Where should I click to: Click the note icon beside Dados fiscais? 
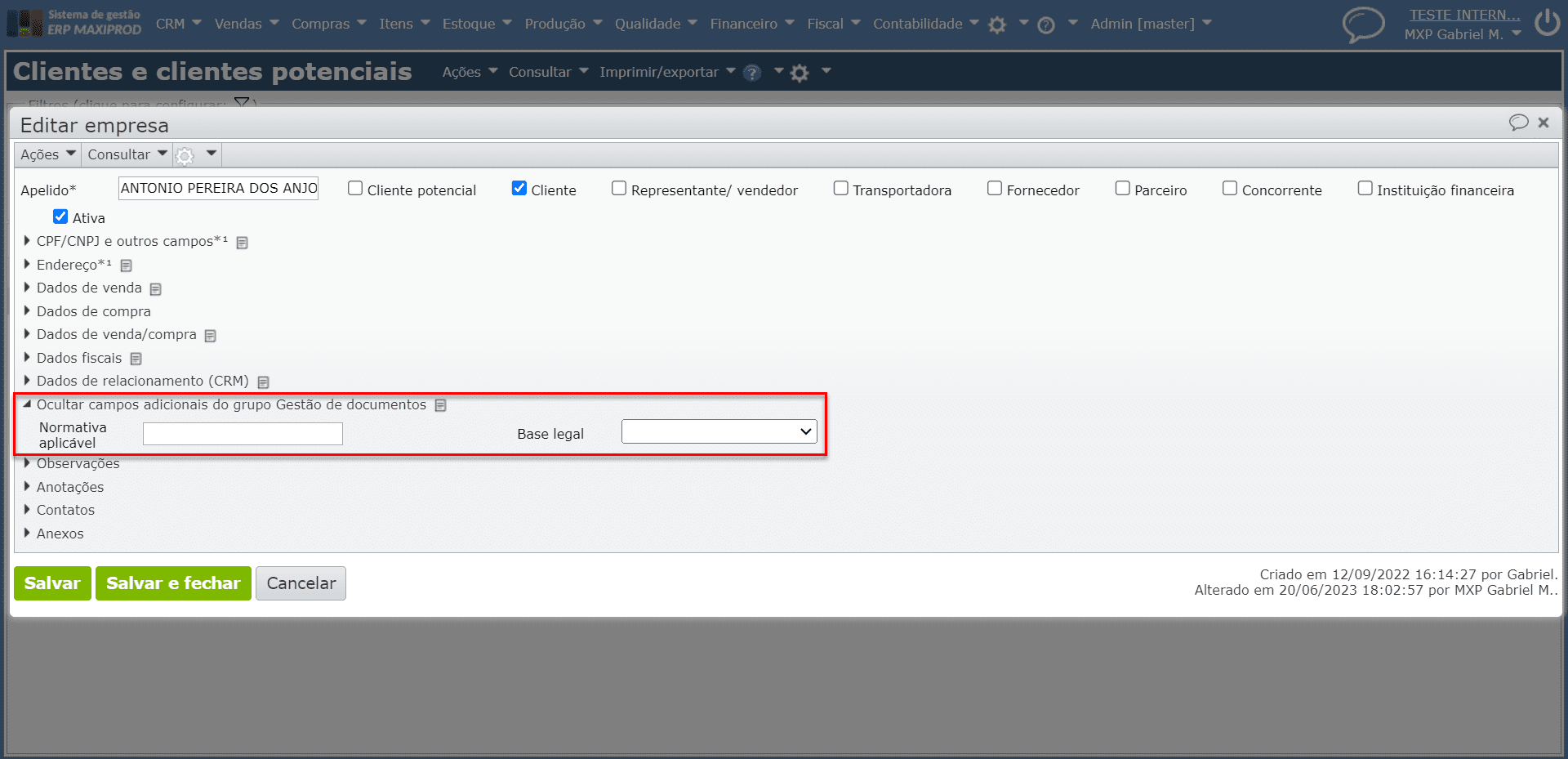pyautogui.click(x=136, y=359)
